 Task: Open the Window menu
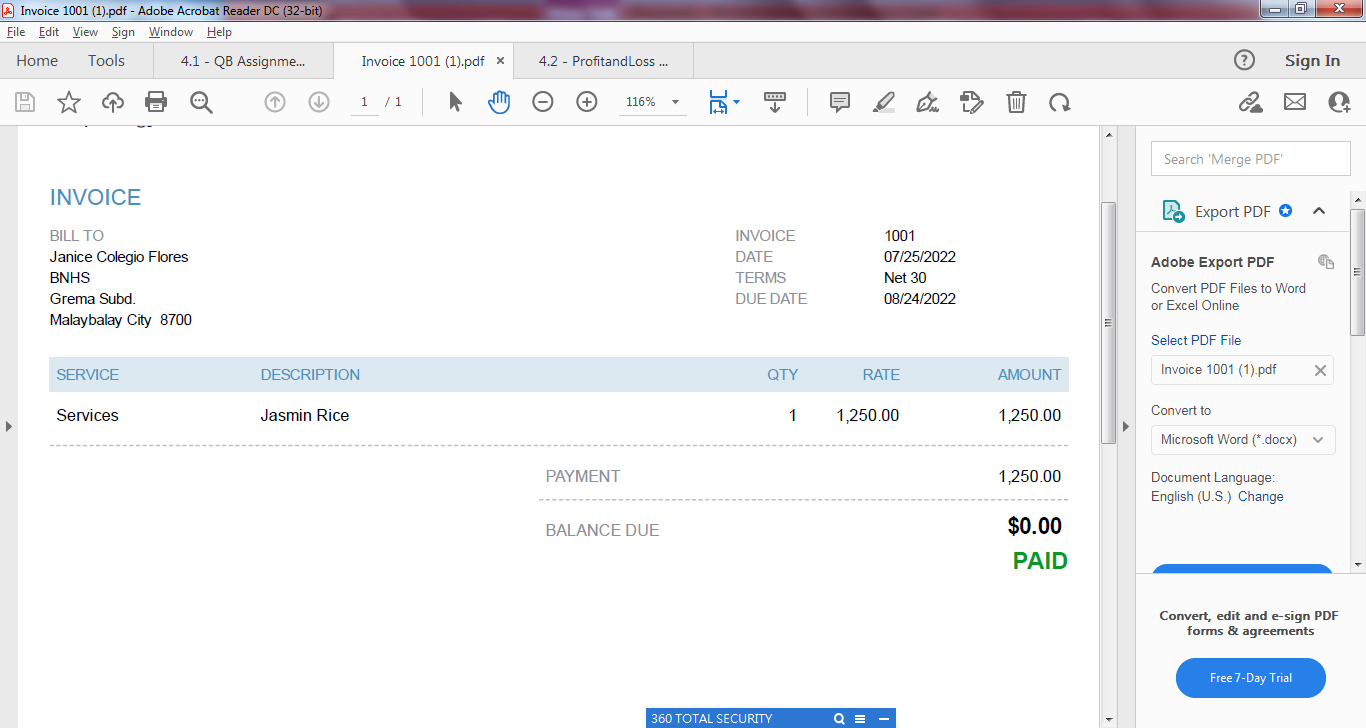coord(171,32)
